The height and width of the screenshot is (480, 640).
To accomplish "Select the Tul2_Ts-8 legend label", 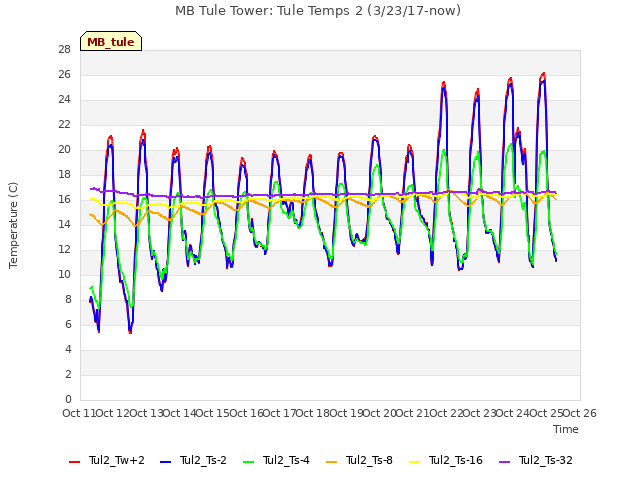I will (x=369, y=460).
